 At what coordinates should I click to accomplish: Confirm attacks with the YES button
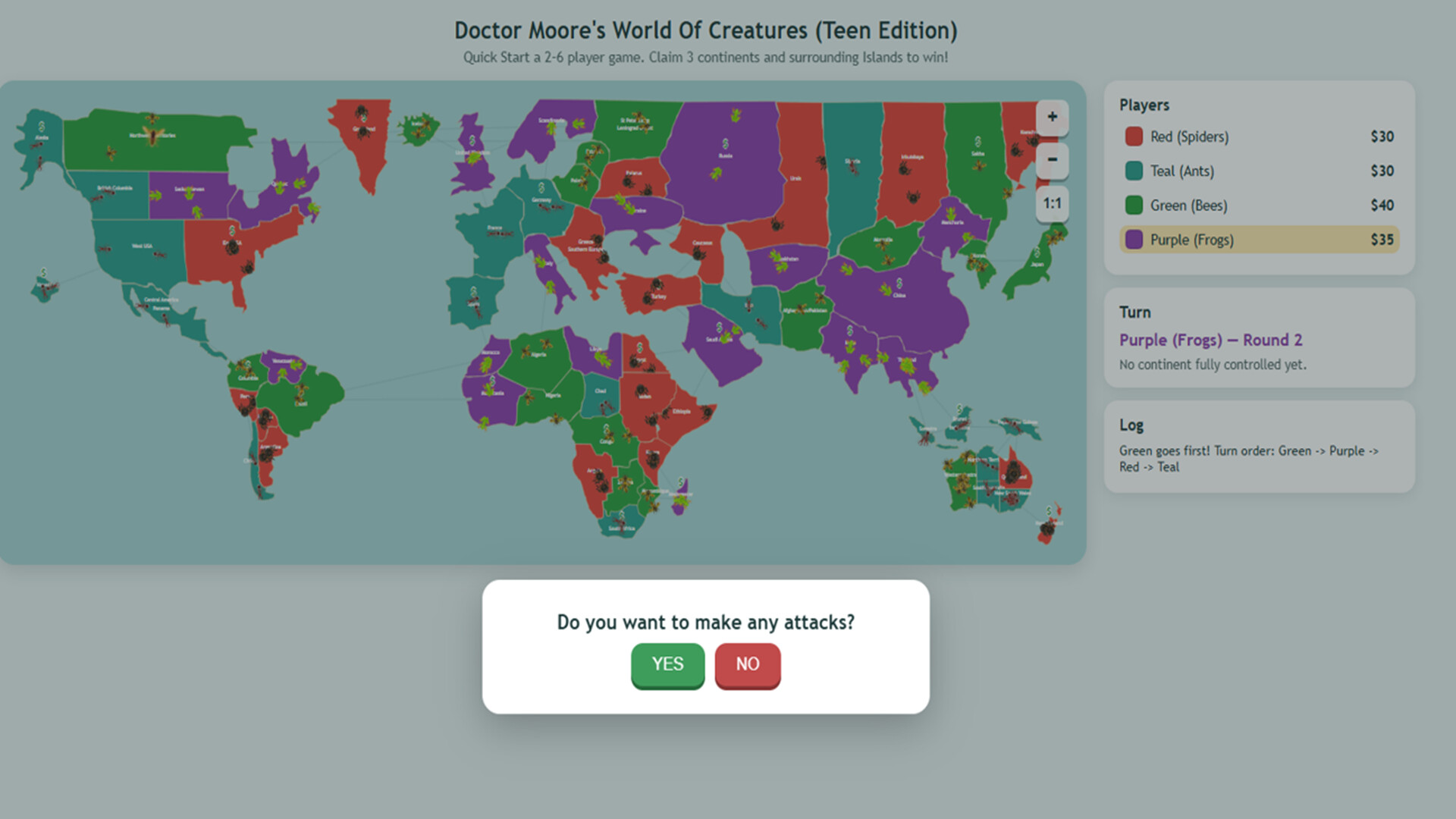(x=667, y=664)
